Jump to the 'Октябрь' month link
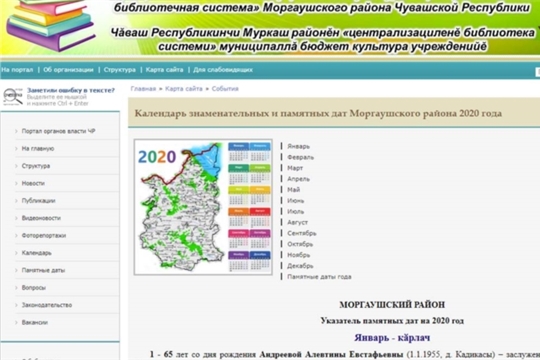Image resolution: width=540 pixels, height=360 pixels. coord(300,244)
